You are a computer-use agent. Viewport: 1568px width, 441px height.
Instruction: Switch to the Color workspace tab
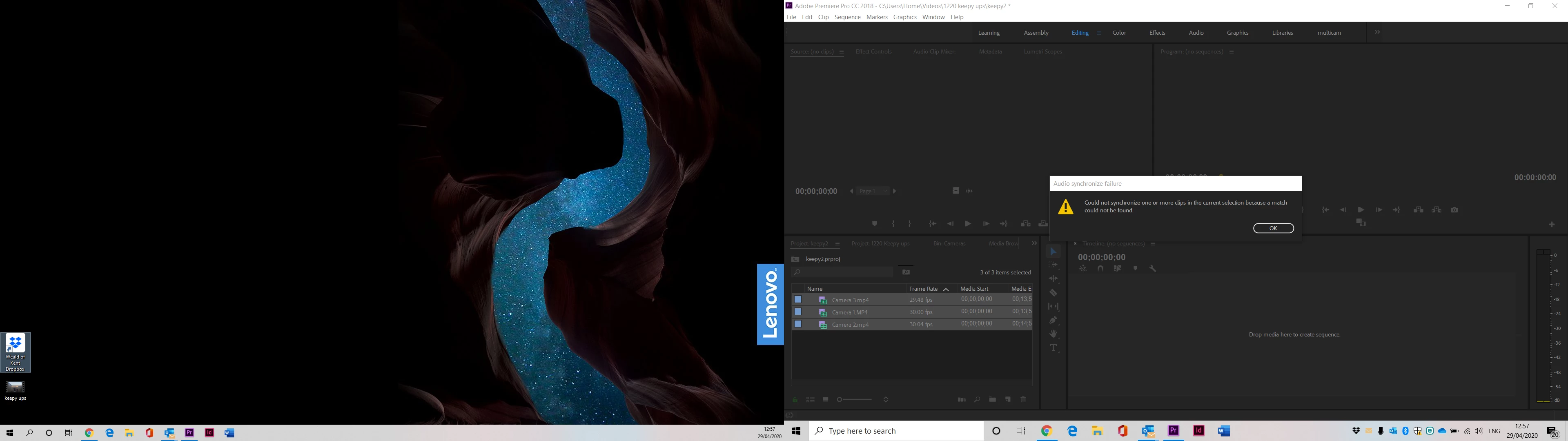(x=1119, y=33)
